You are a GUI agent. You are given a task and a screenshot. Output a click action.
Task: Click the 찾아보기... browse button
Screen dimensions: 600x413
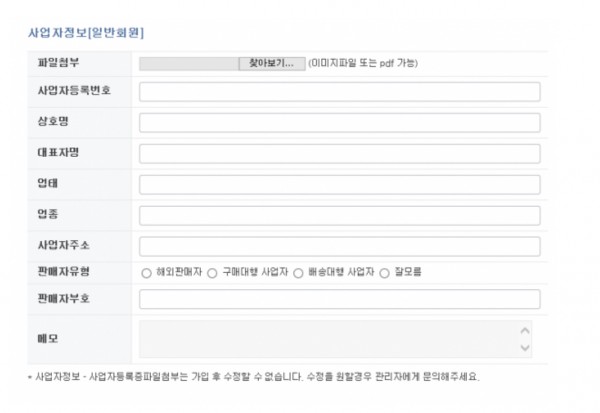point(272,64)
